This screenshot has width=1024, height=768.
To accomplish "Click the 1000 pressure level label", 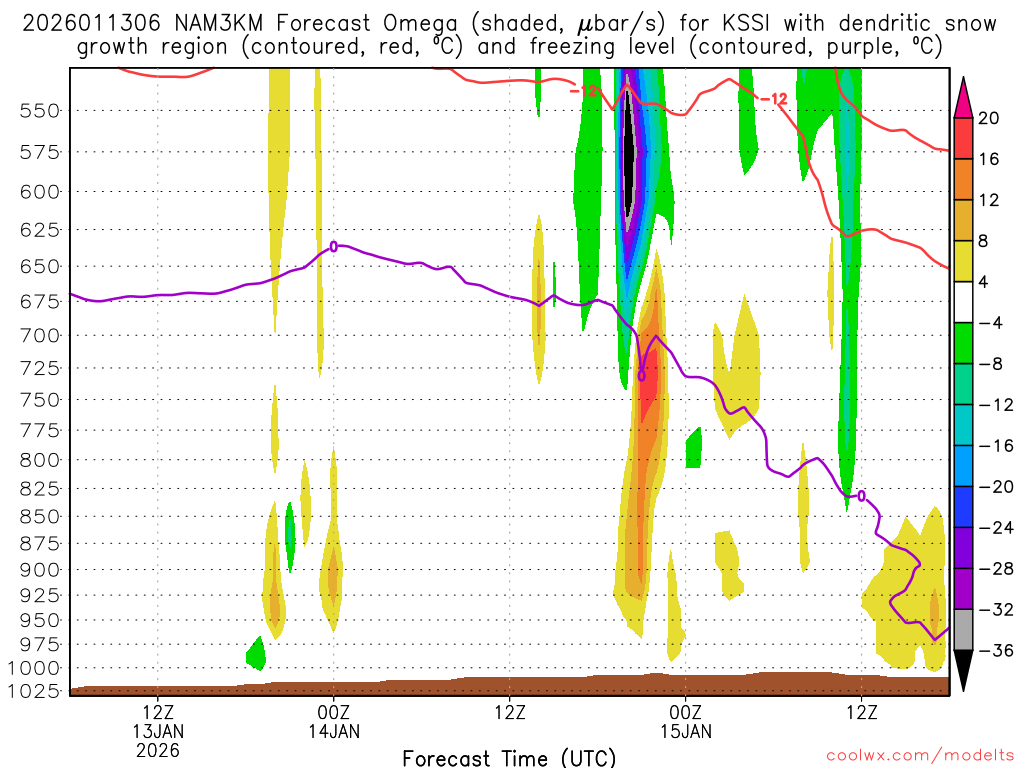I will click(x=34, y=668).
